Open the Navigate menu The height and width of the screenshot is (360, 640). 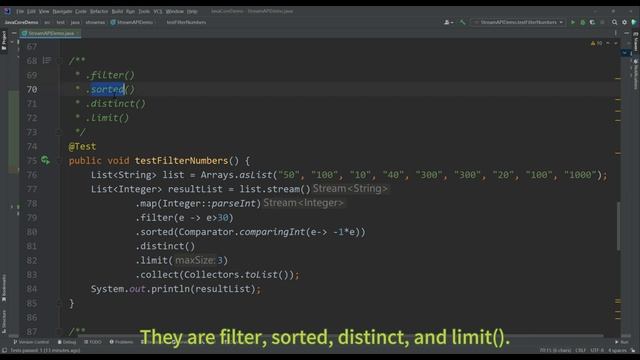pos(62,11)
